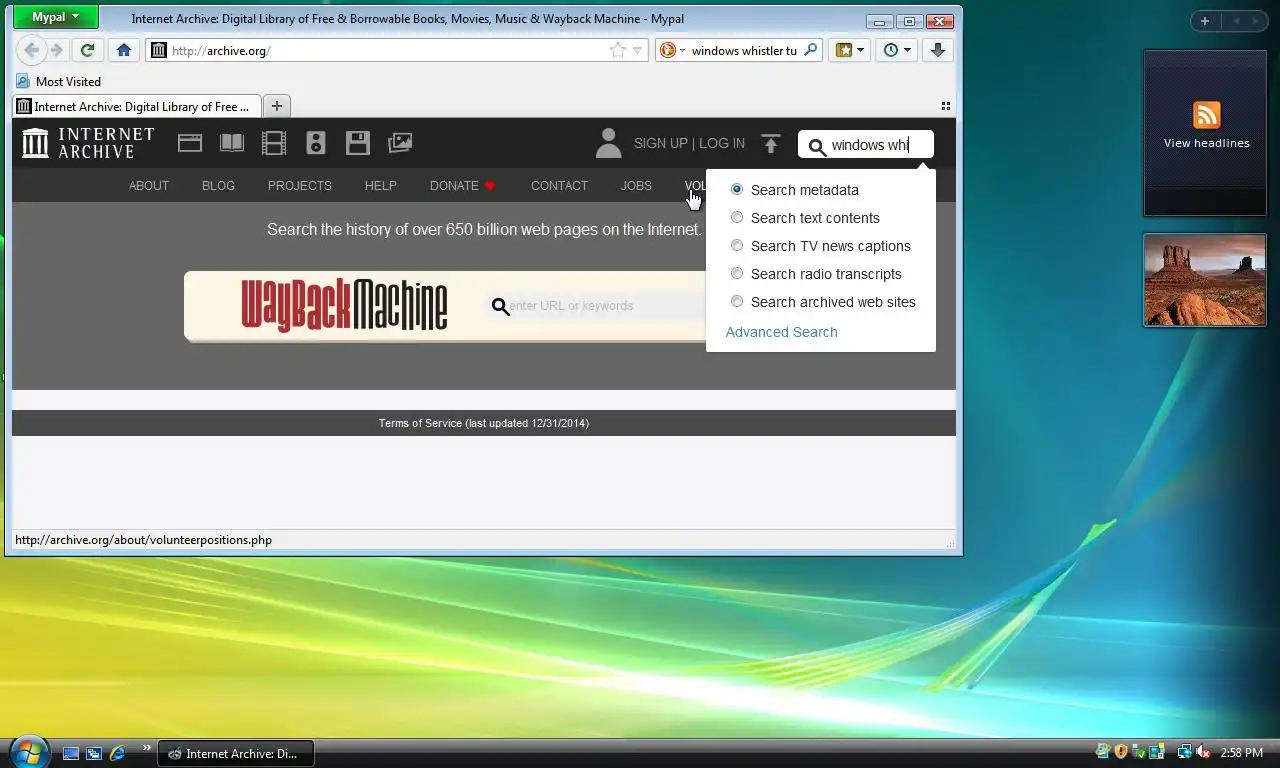This screenshot has height=768, width=1280.
Task: Click the sidebar add gadget plus
Action: [x=1205, y=21]
